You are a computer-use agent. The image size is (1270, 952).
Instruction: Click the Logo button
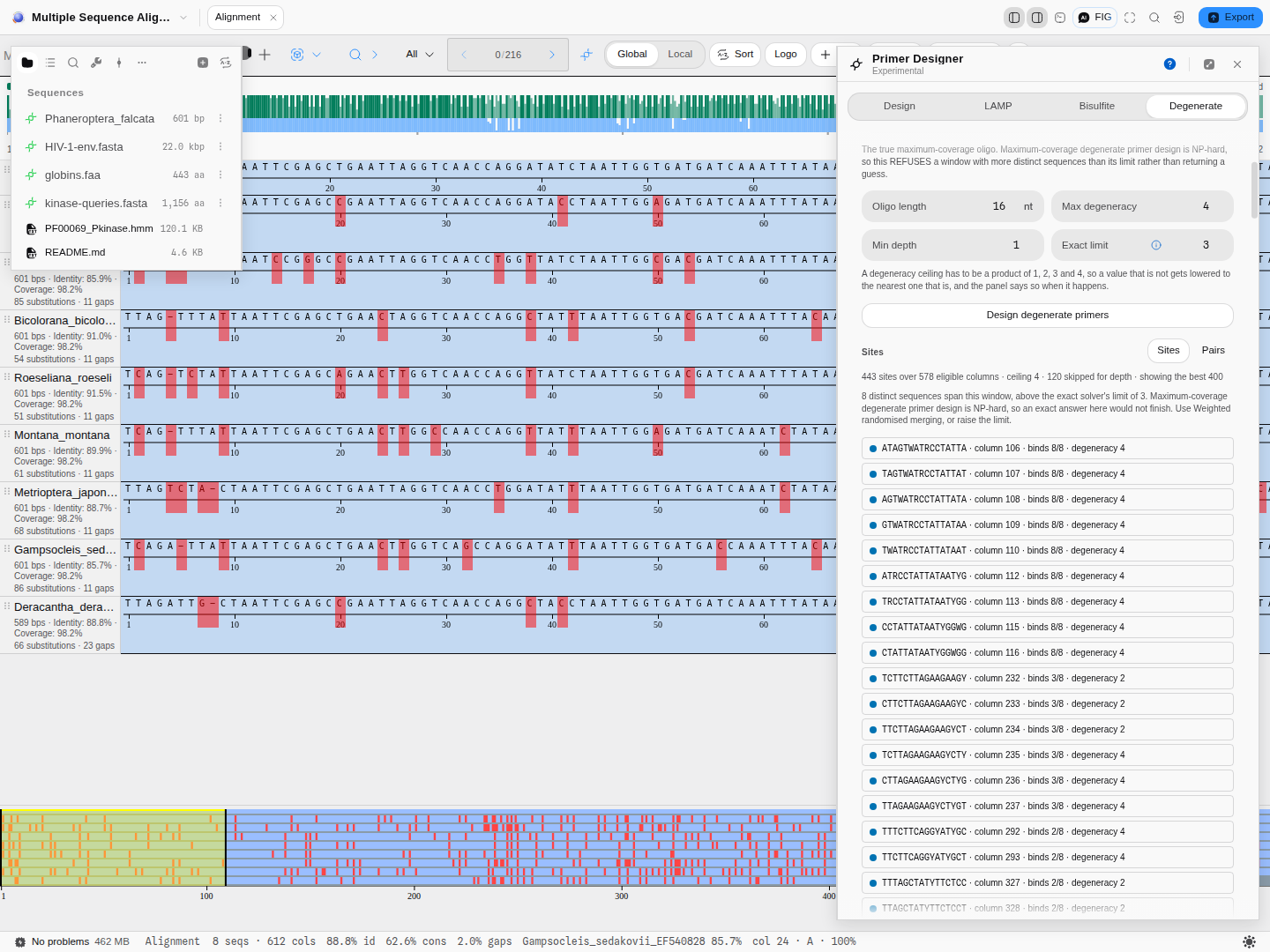pyautogui.click(x=786, y=55)
